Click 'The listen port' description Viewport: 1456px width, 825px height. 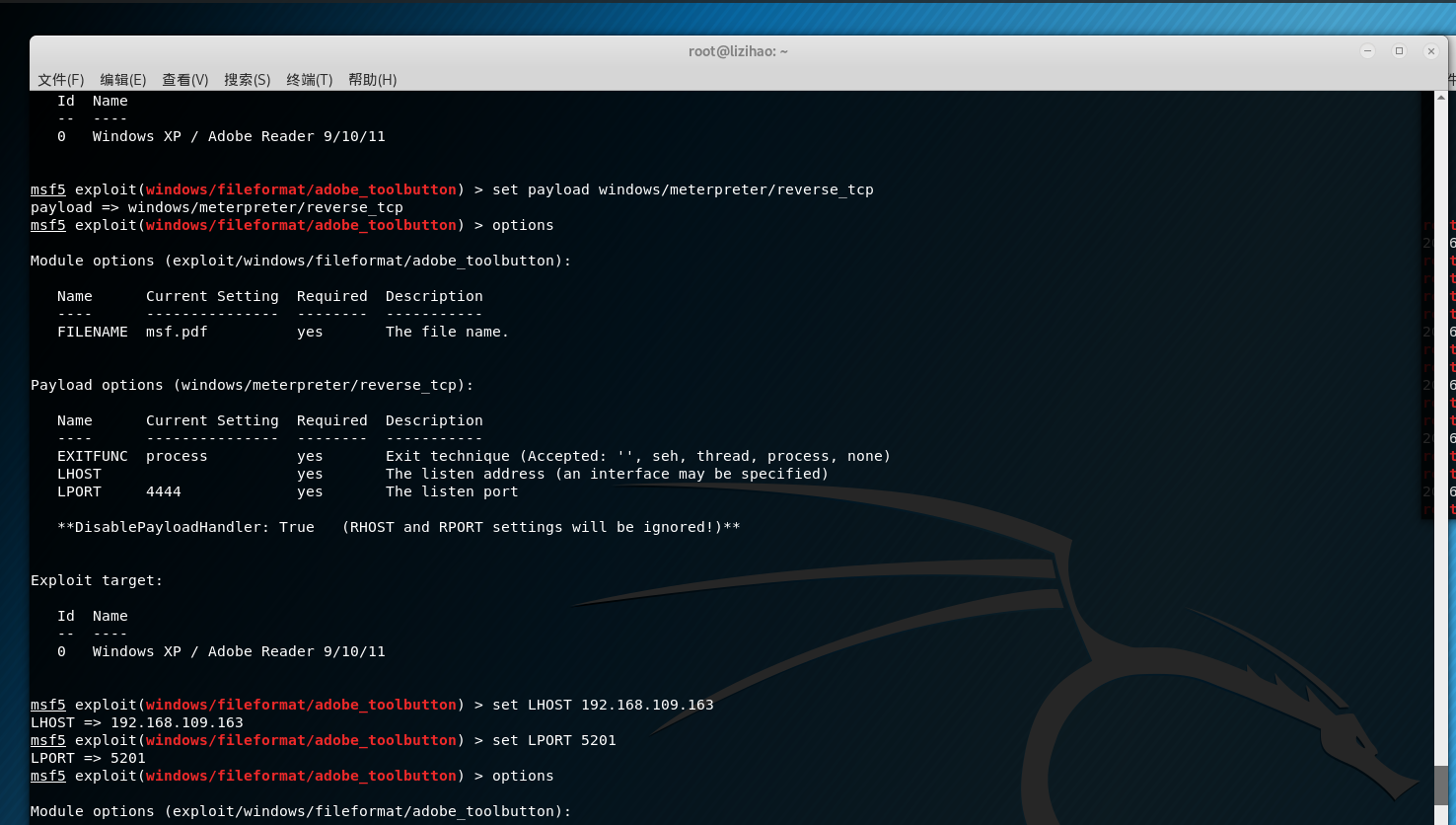click(x=452, y=491)
